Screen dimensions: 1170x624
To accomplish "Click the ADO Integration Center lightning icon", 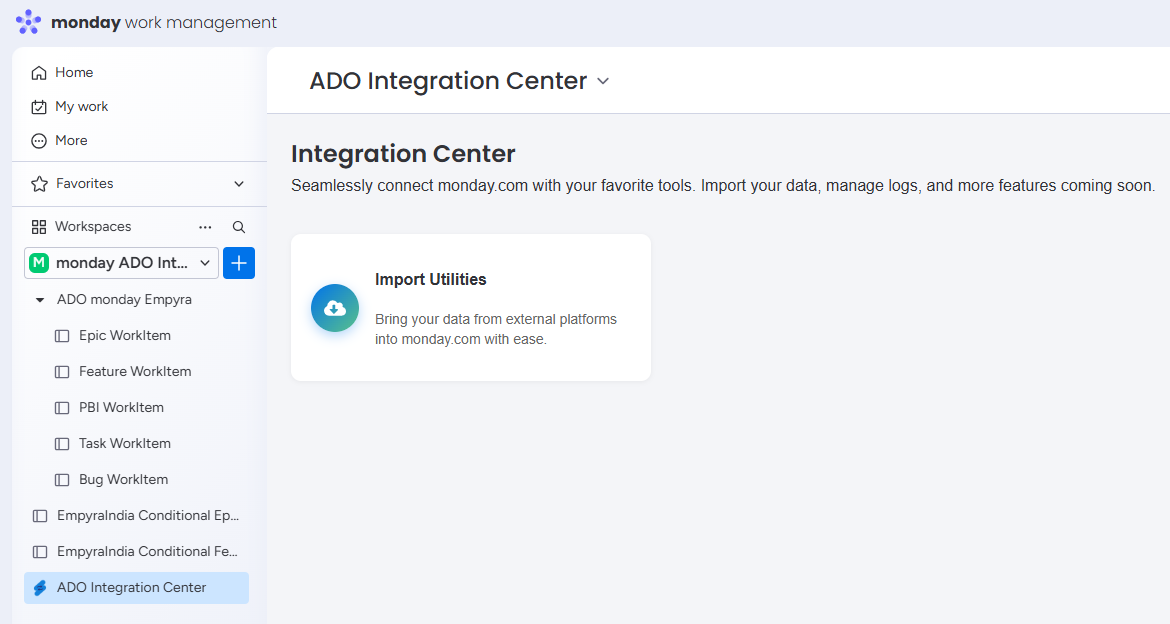I will [40, 588].
